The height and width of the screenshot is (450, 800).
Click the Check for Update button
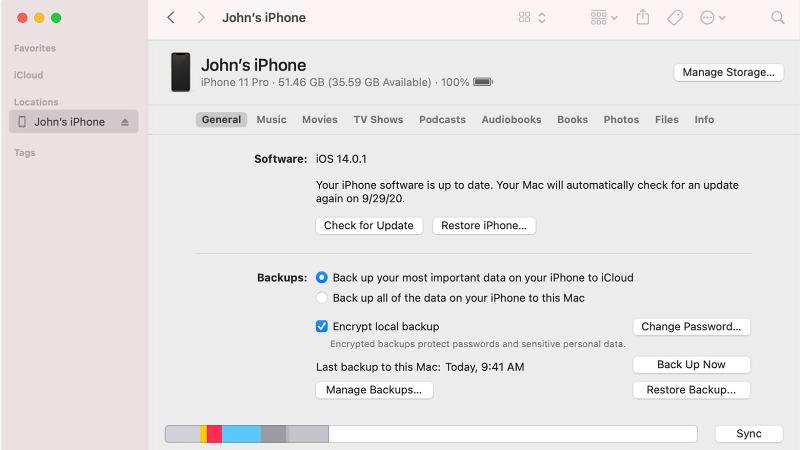coord(369,226)
